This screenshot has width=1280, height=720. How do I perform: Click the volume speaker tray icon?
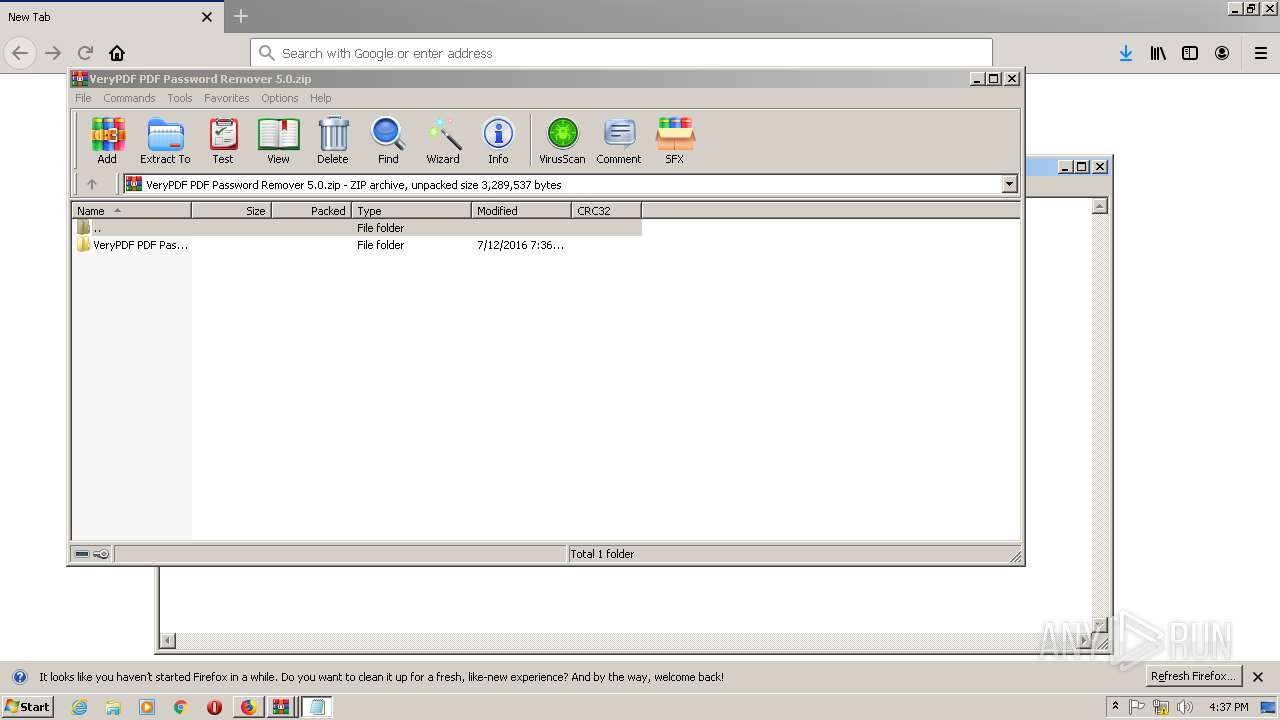click(1185, 707)
